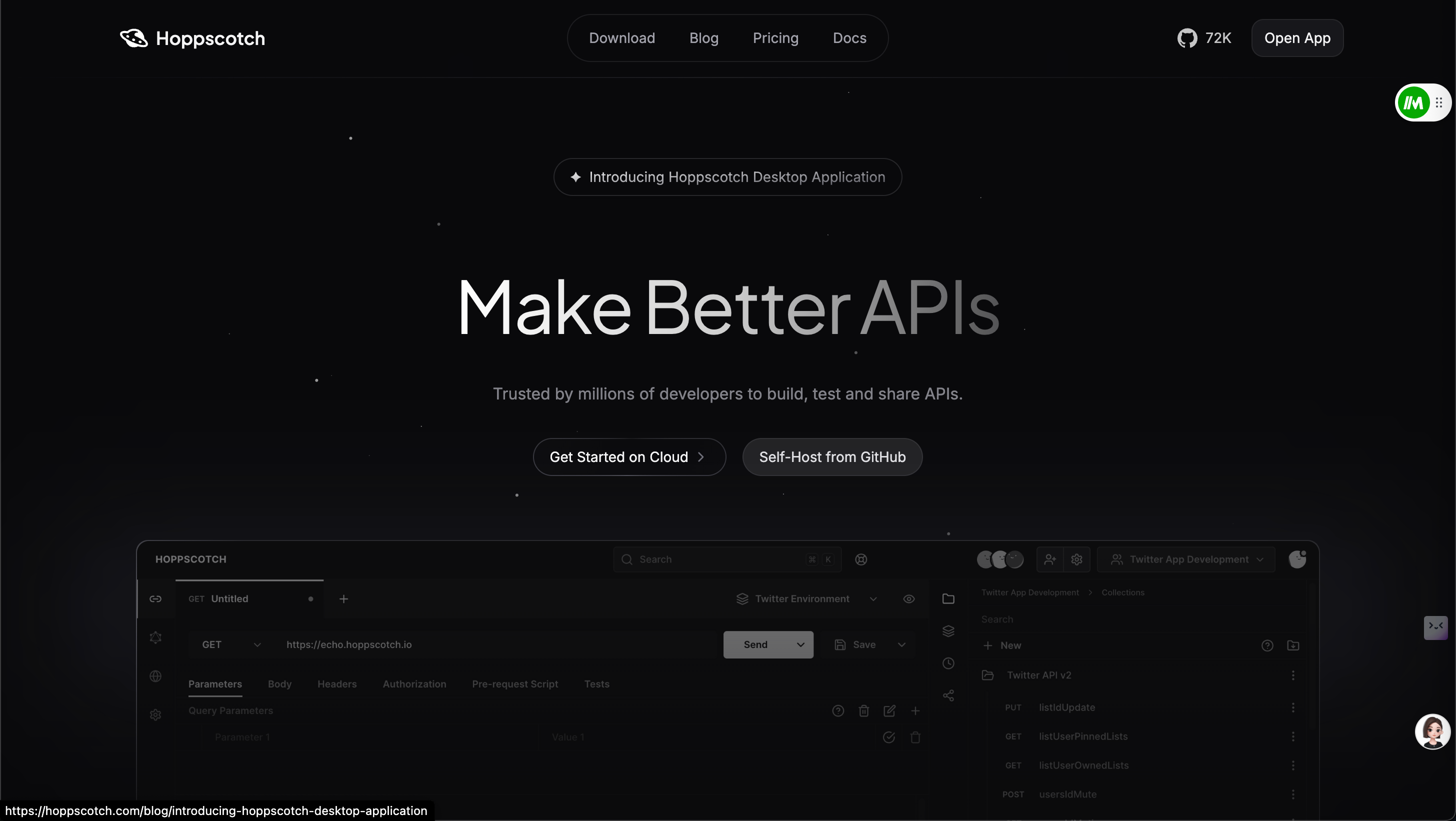This screenshot has height=821, width=1456.
Task: Open Settings gear in left sidebar
Action: tap(155, 715)
